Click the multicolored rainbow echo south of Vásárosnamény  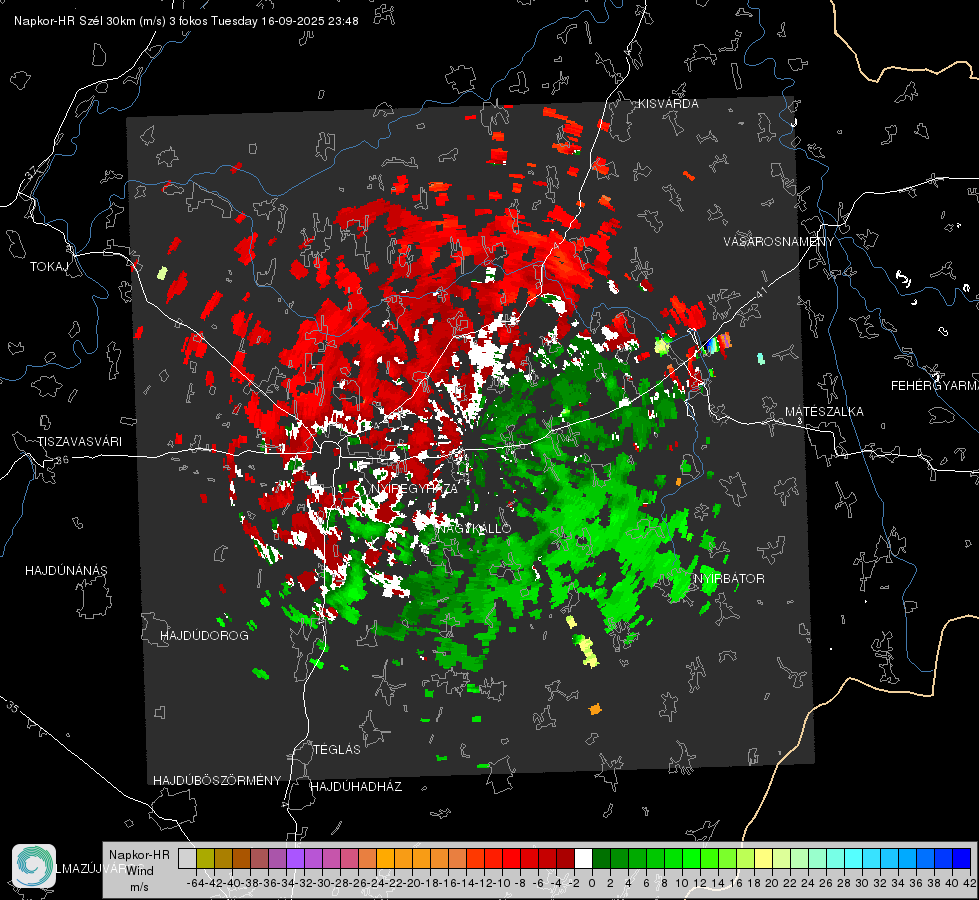point(717,344)
